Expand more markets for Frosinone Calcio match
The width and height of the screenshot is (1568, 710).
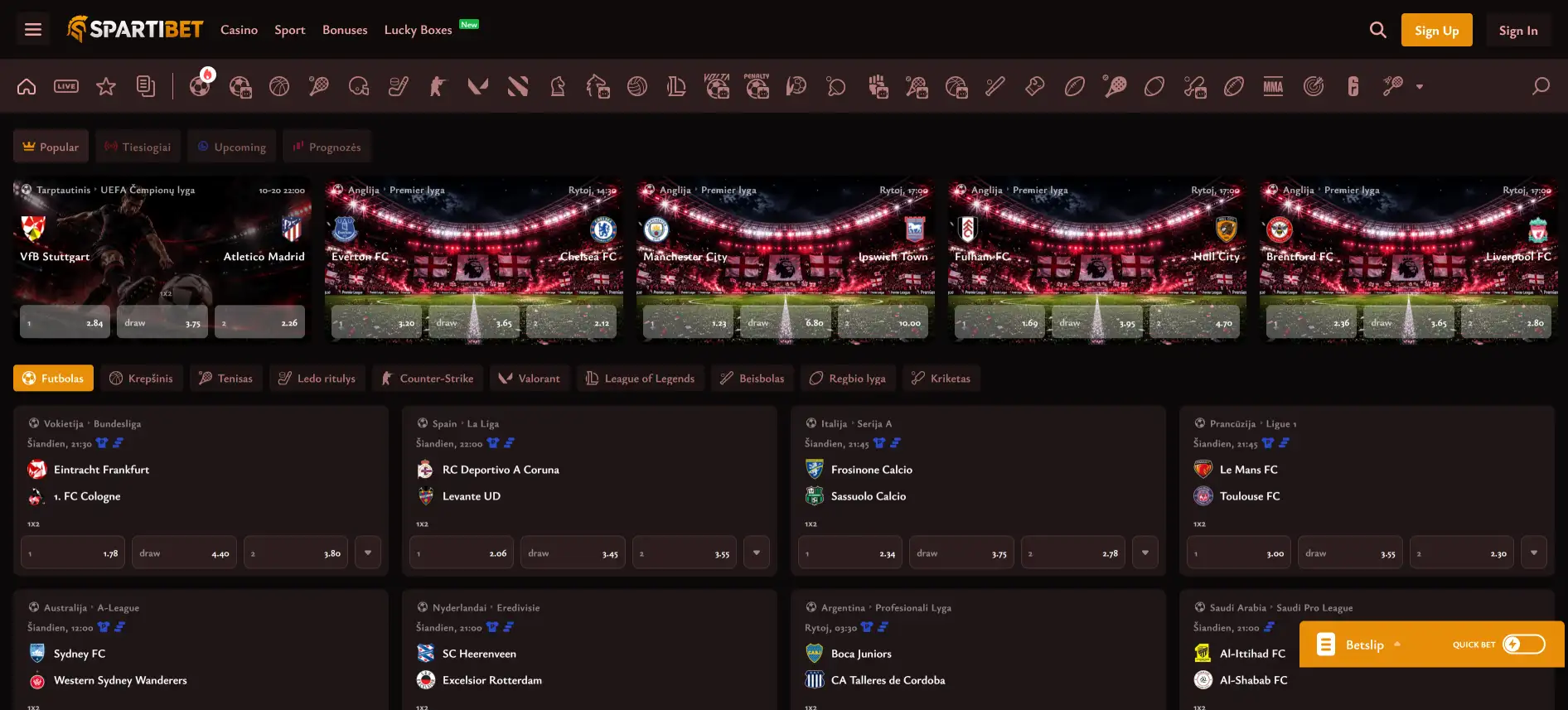[x=1145, y=553]
